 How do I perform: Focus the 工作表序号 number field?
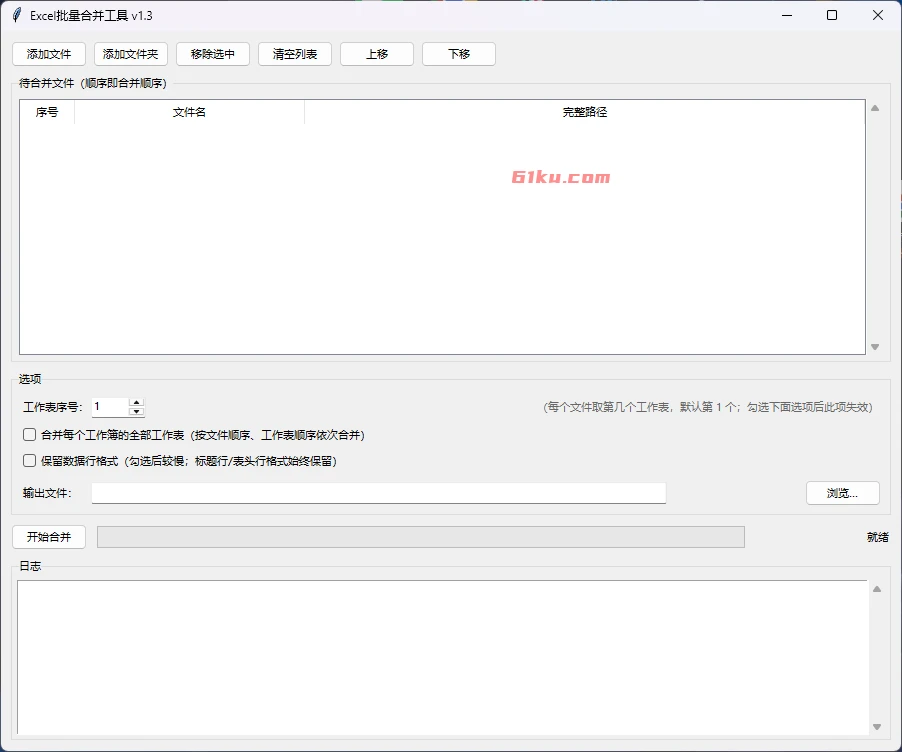click(110, 407)
